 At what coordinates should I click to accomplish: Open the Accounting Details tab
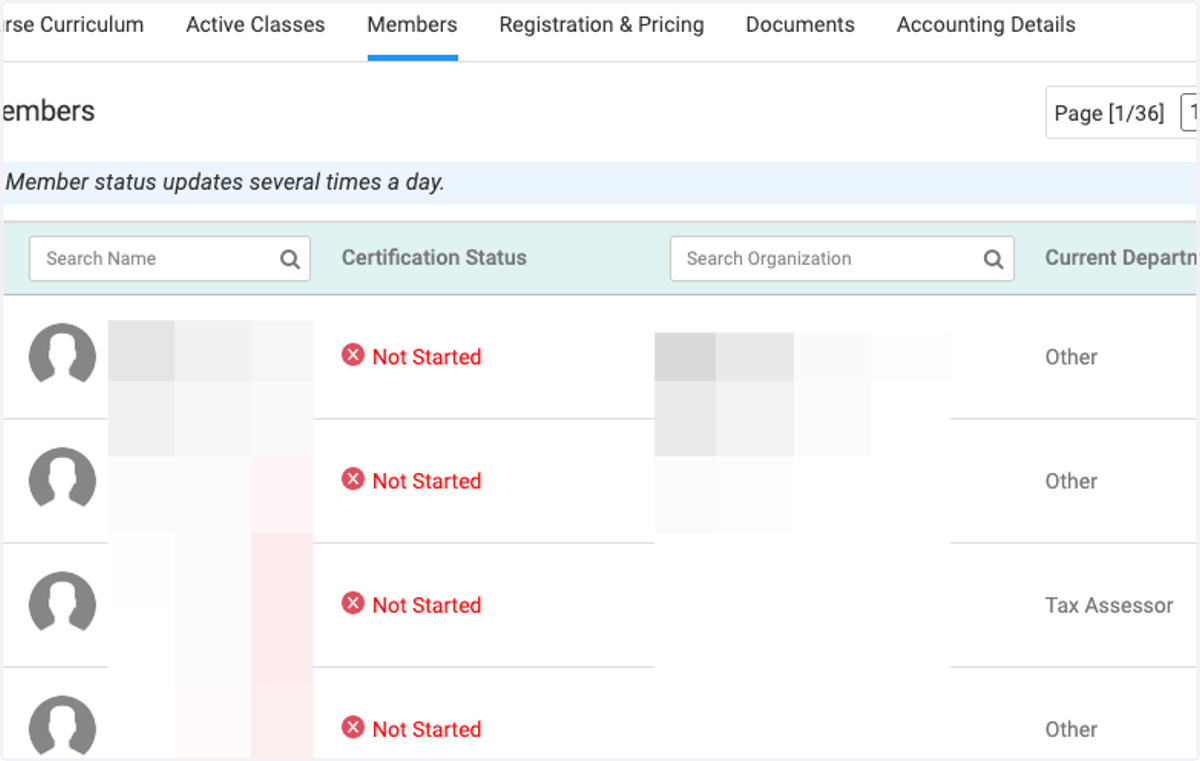[x=986, y=25]
